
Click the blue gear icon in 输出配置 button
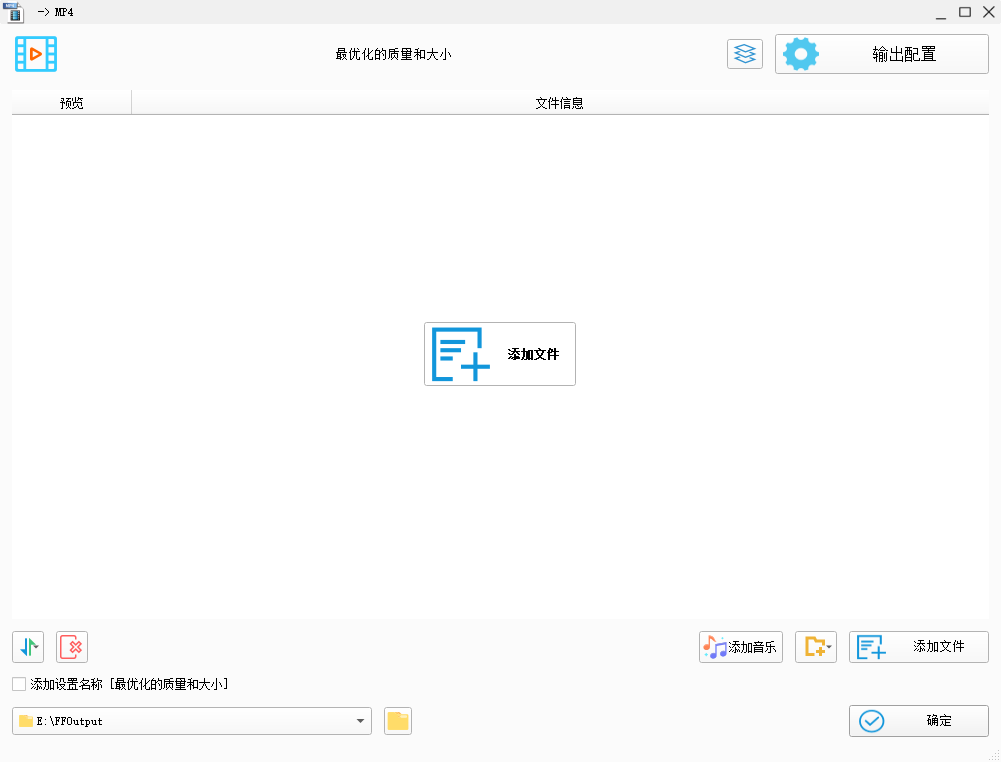pyautogui.click(x=800, y=53)
